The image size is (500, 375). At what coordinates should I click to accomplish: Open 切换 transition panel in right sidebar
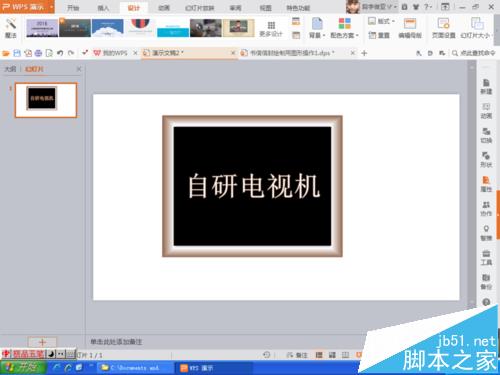486,135
